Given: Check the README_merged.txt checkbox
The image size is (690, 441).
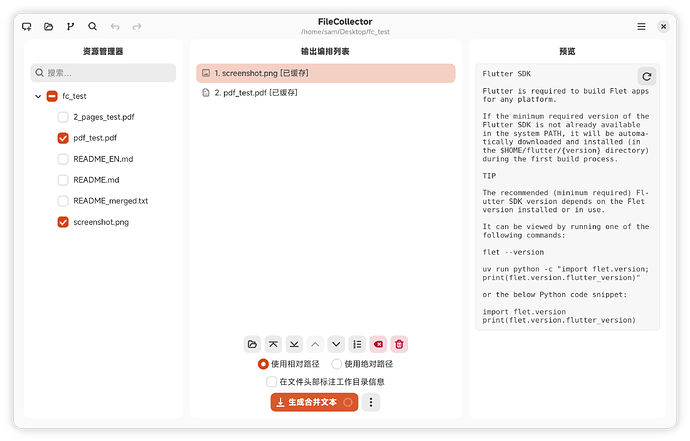Looking at the screenshot, I should [63, 201].
